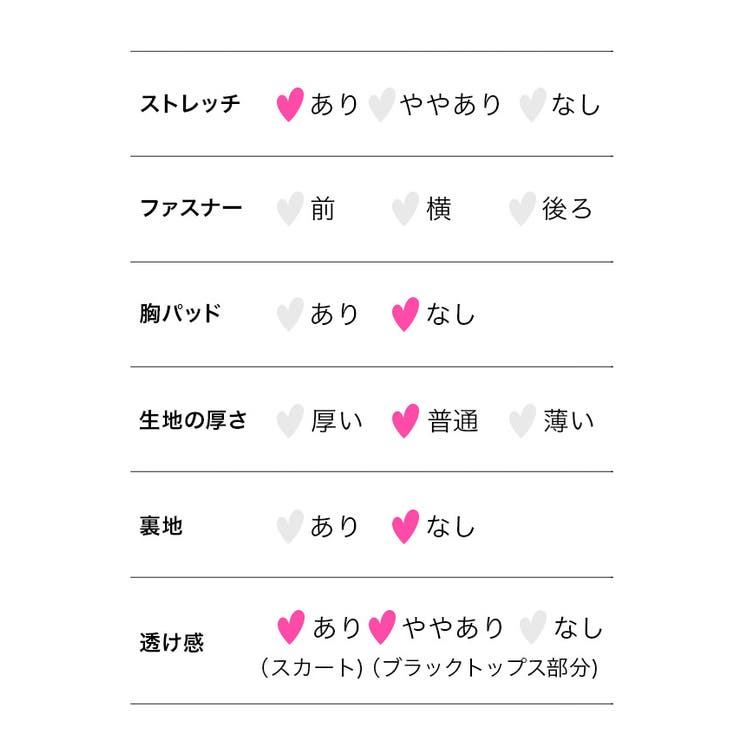The height and width of the screenshot is (740, 740).
Task: Click the gray heart for 透け感 なし
Action: [x=533, y=627]
